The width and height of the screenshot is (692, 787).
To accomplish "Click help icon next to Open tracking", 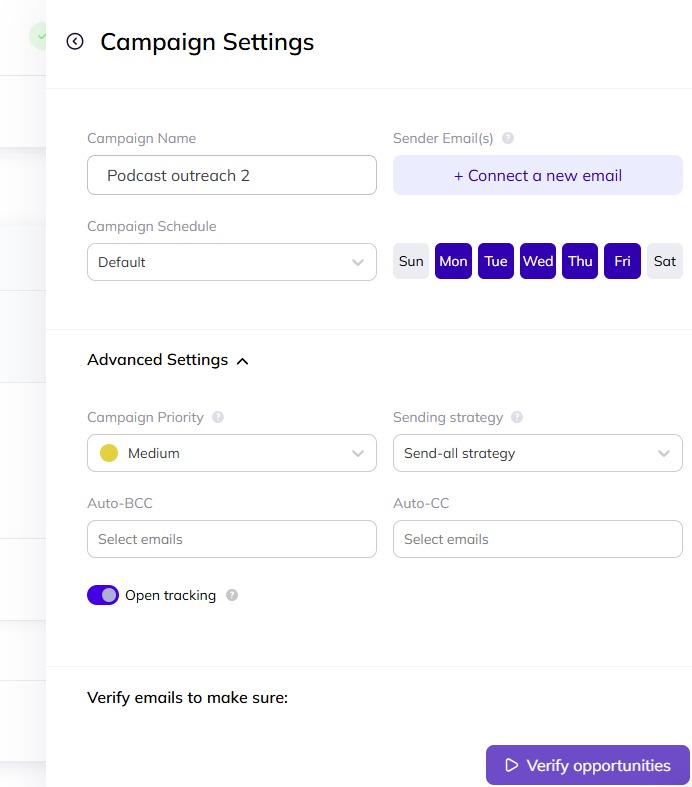I will [x=232, y=595].
